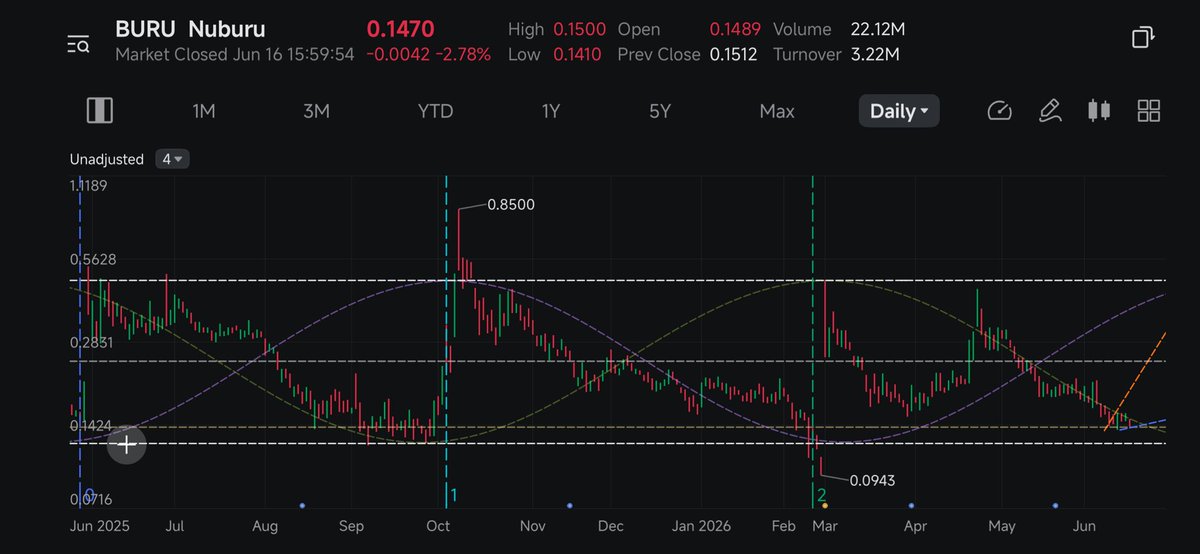Tap the change value -0.0042 -2.78%

click(428, 54)
